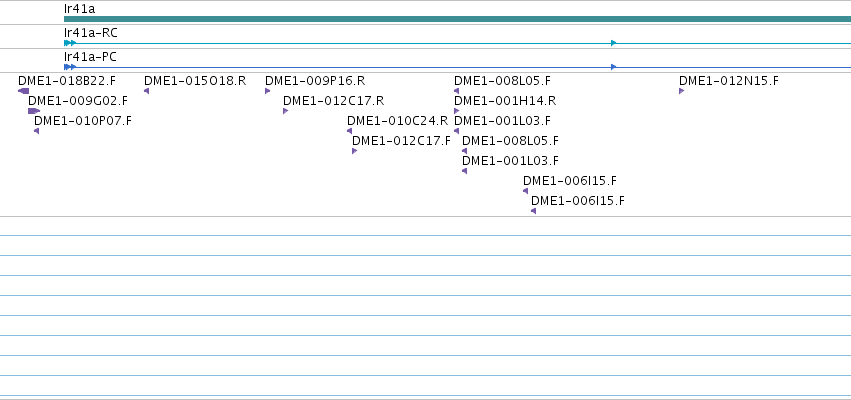Select the Ir41a-RC transcript label
The height and width of the screenshot is (400, 851).
(x=91, y=33)
